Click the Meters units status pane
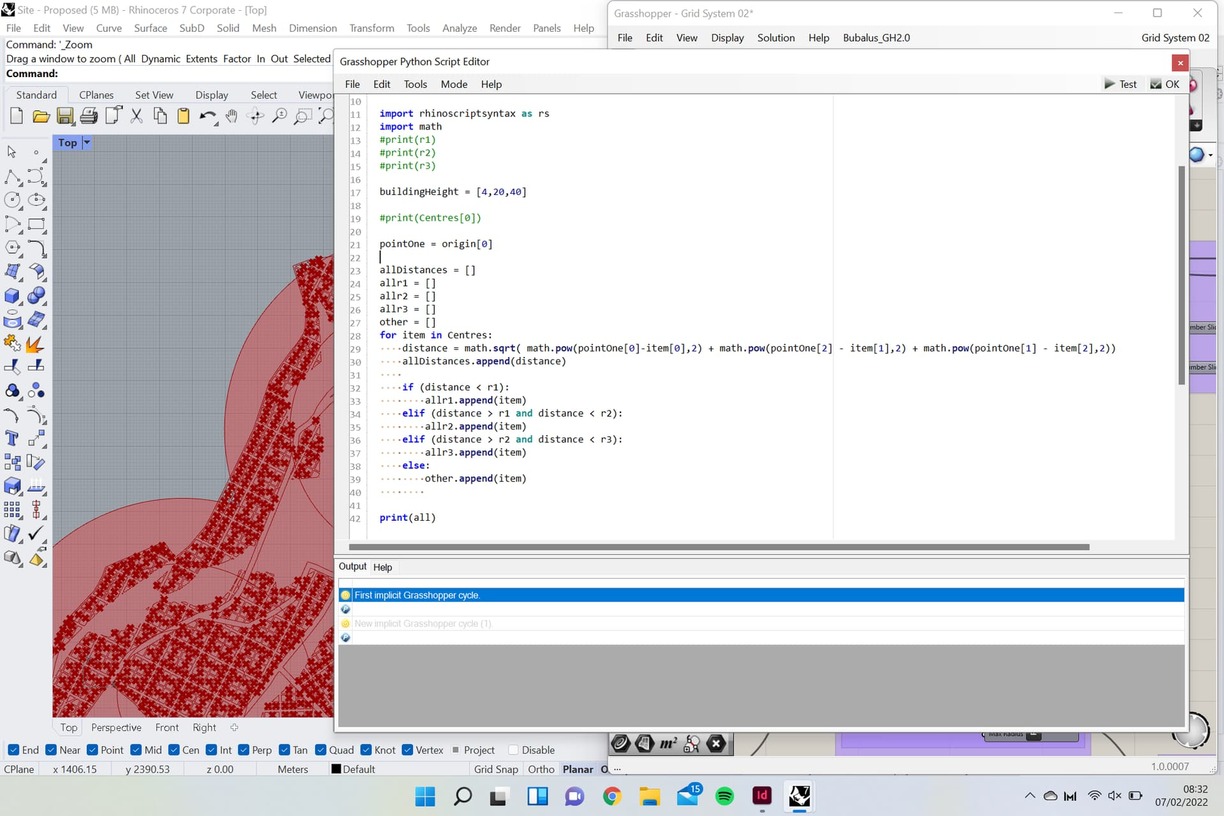Viewport: 1224px width, 816px height. click(x=293, y=769)
